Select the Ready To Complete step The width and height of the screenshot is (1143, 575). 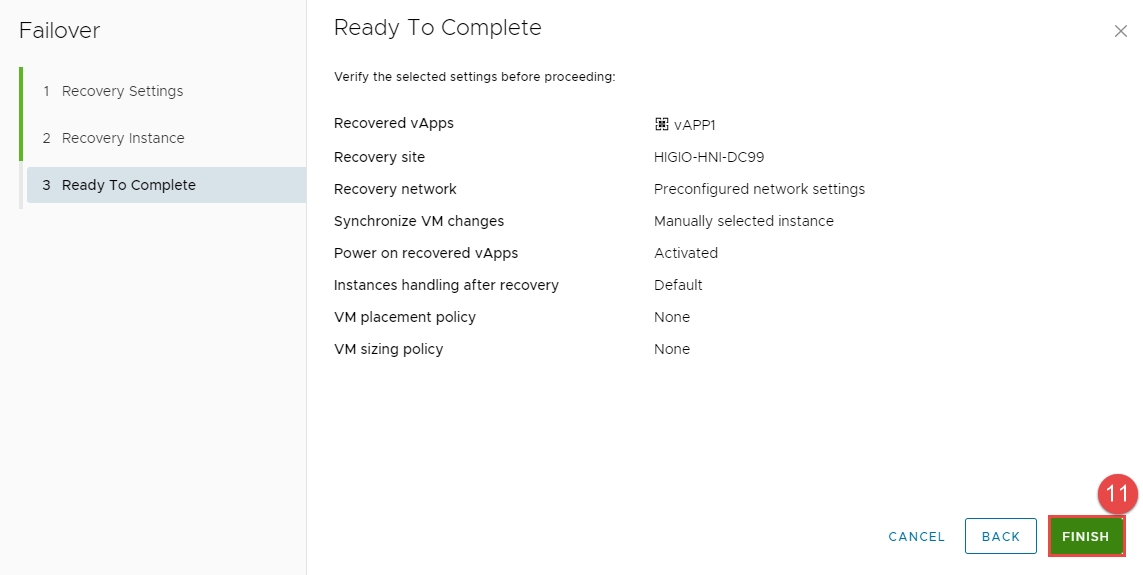[x=128, y=185]
